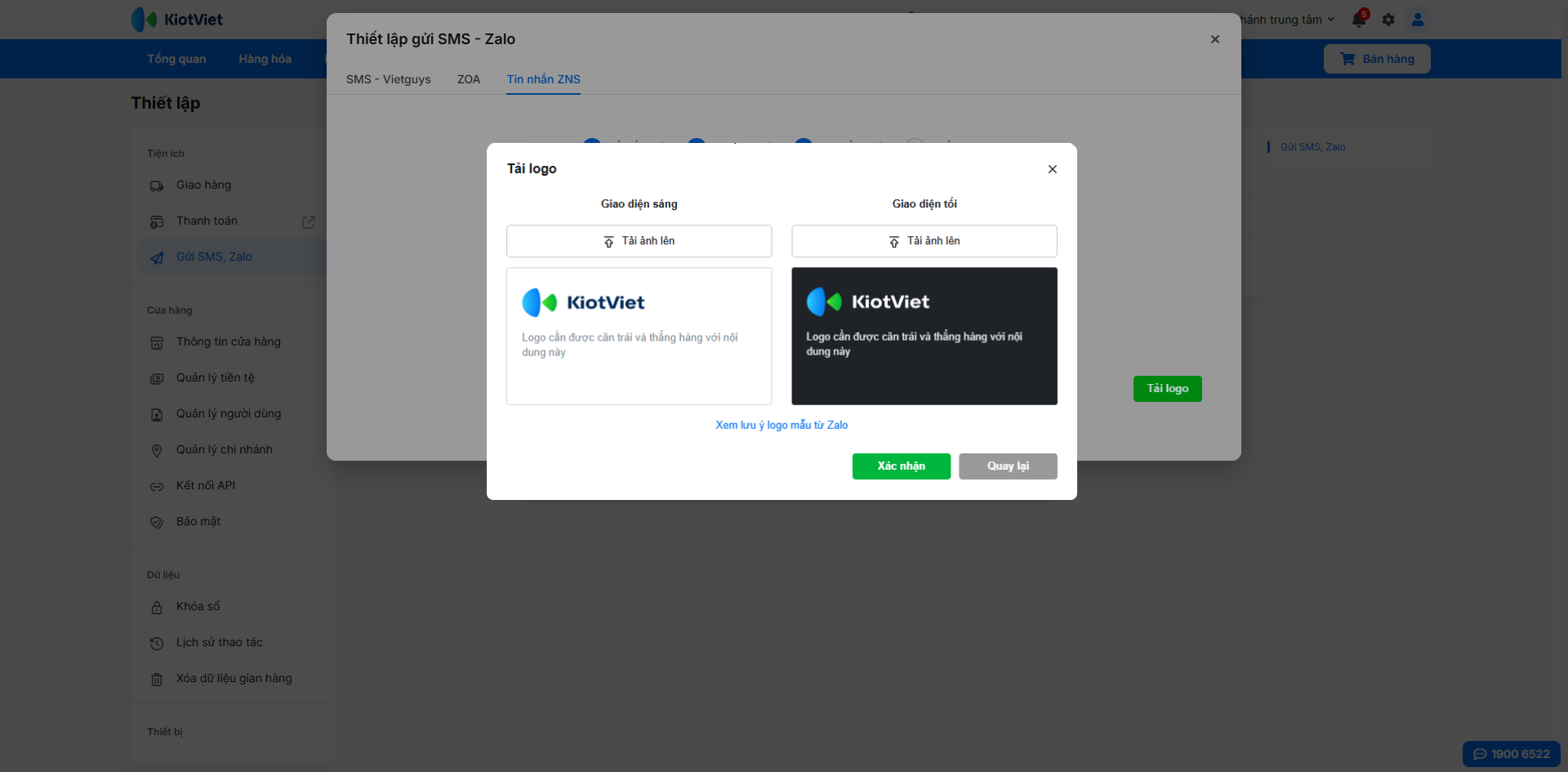Open Bảo mật shield icon
Viewport: 1568px width, 772px height.
tap(157, 523)
